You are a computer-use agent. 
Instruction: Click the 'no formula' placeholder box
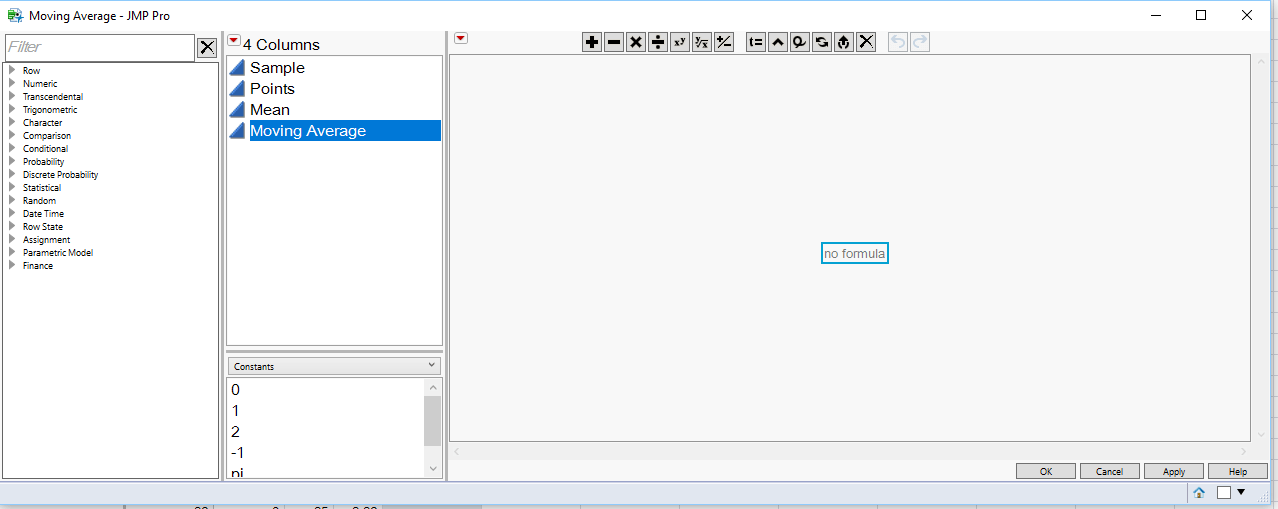[854, 253]
